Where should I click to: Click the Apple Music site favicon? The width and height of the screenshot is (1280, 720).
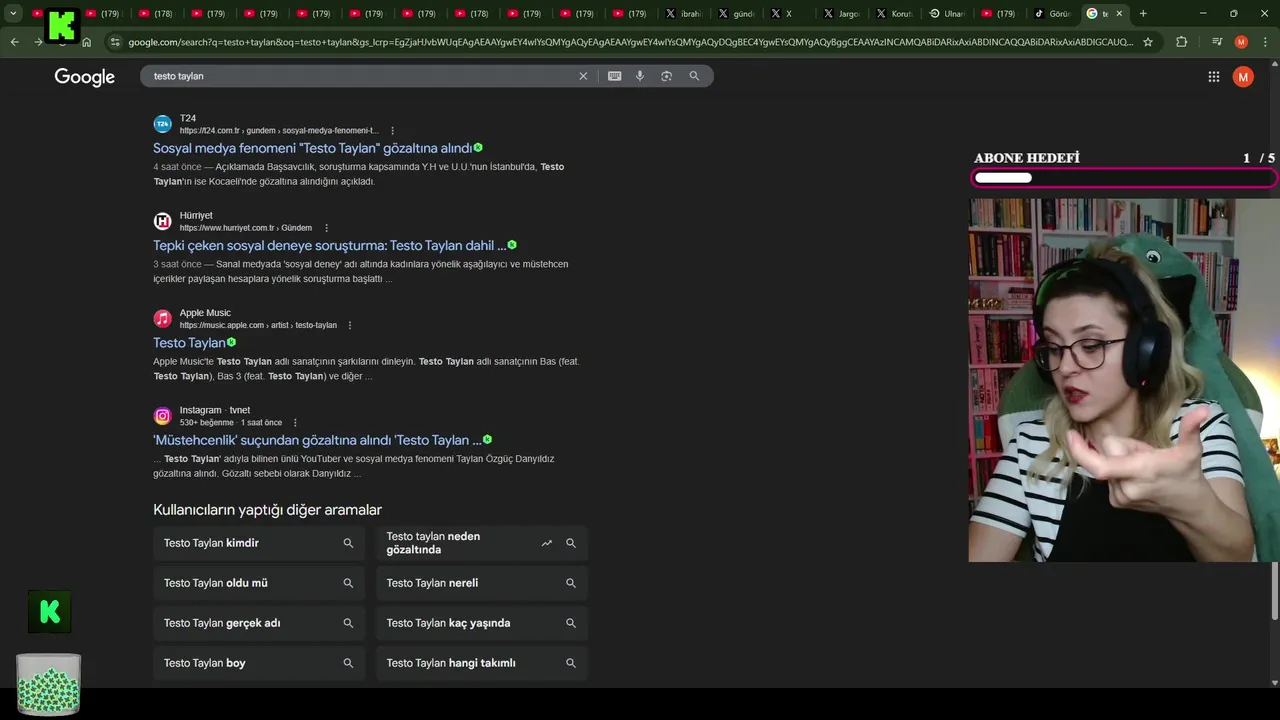tap(162, 318)
